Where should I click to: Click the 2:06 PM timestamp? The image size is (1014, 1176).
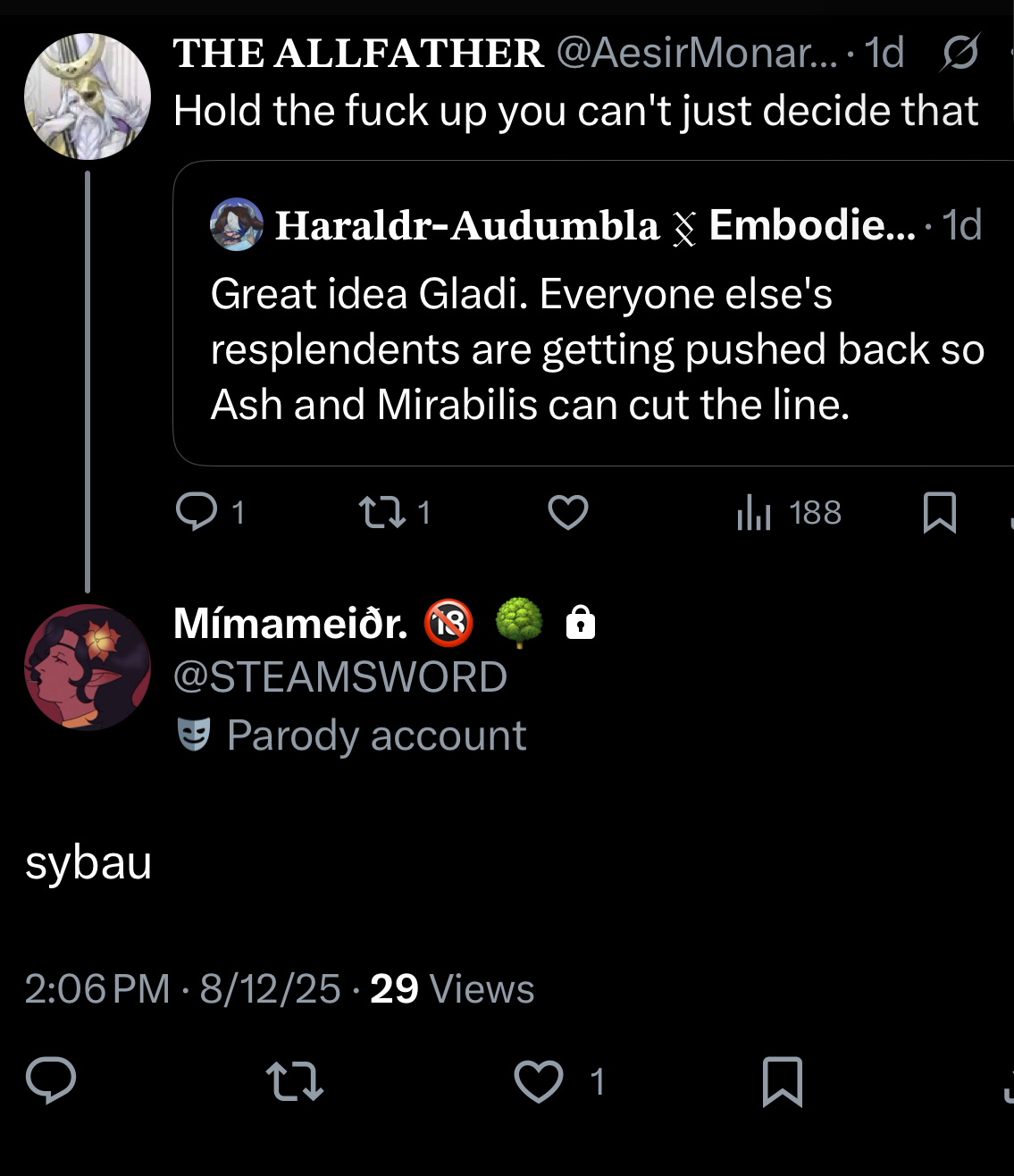click(96, 989)
